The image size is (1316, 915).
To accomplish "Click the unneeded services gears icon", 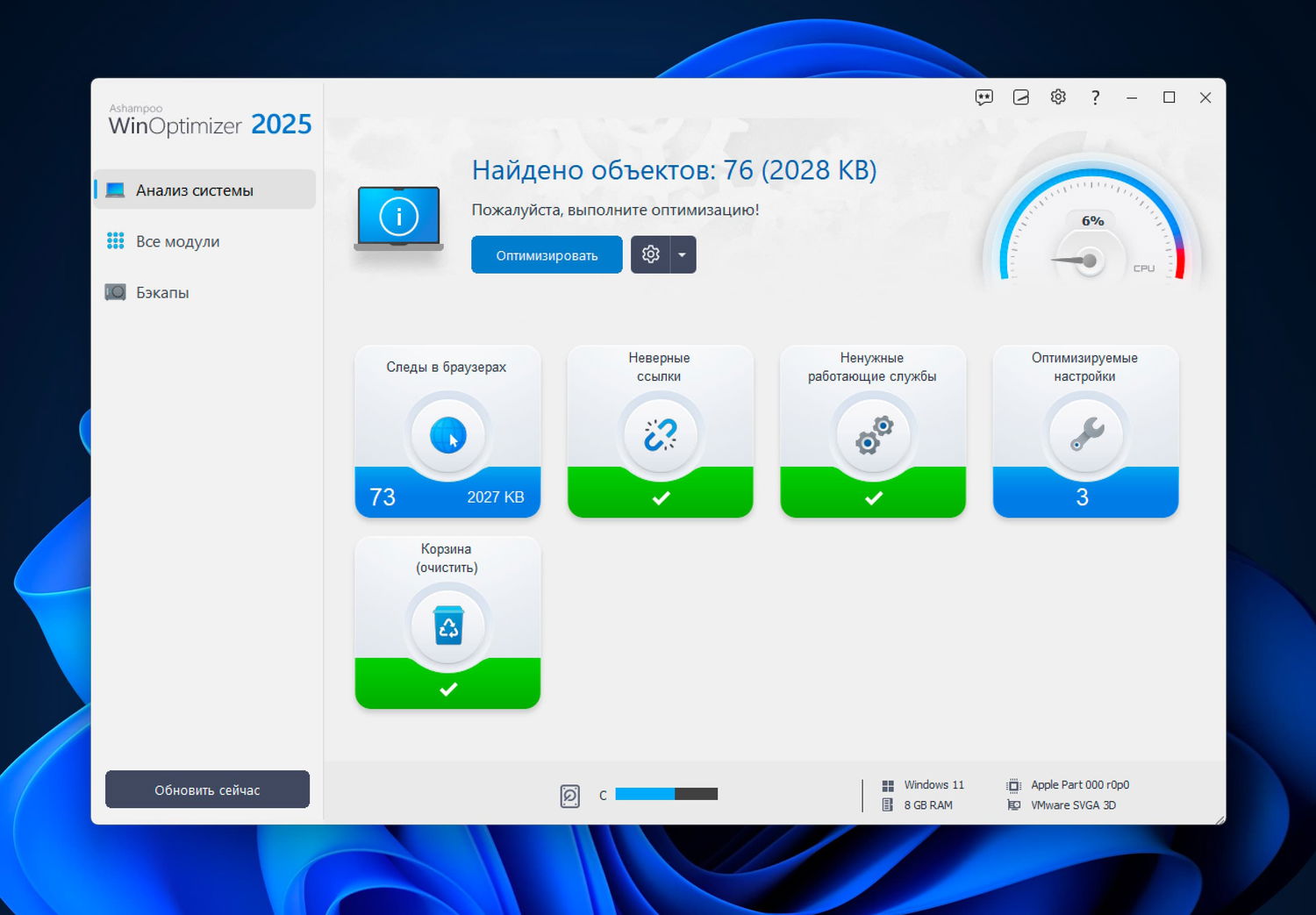I will [873, 435].
